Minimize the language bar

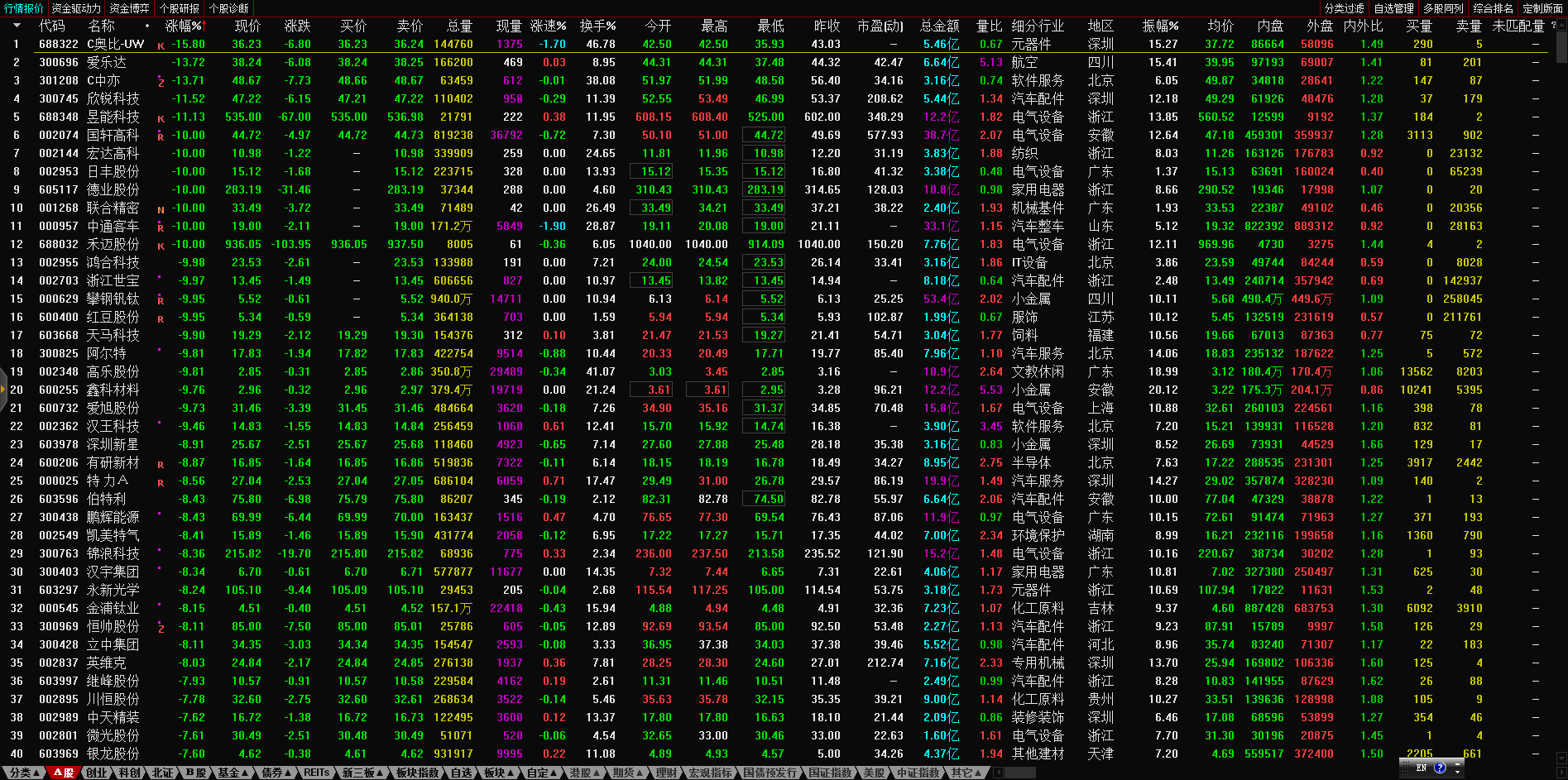[1458, 763]
